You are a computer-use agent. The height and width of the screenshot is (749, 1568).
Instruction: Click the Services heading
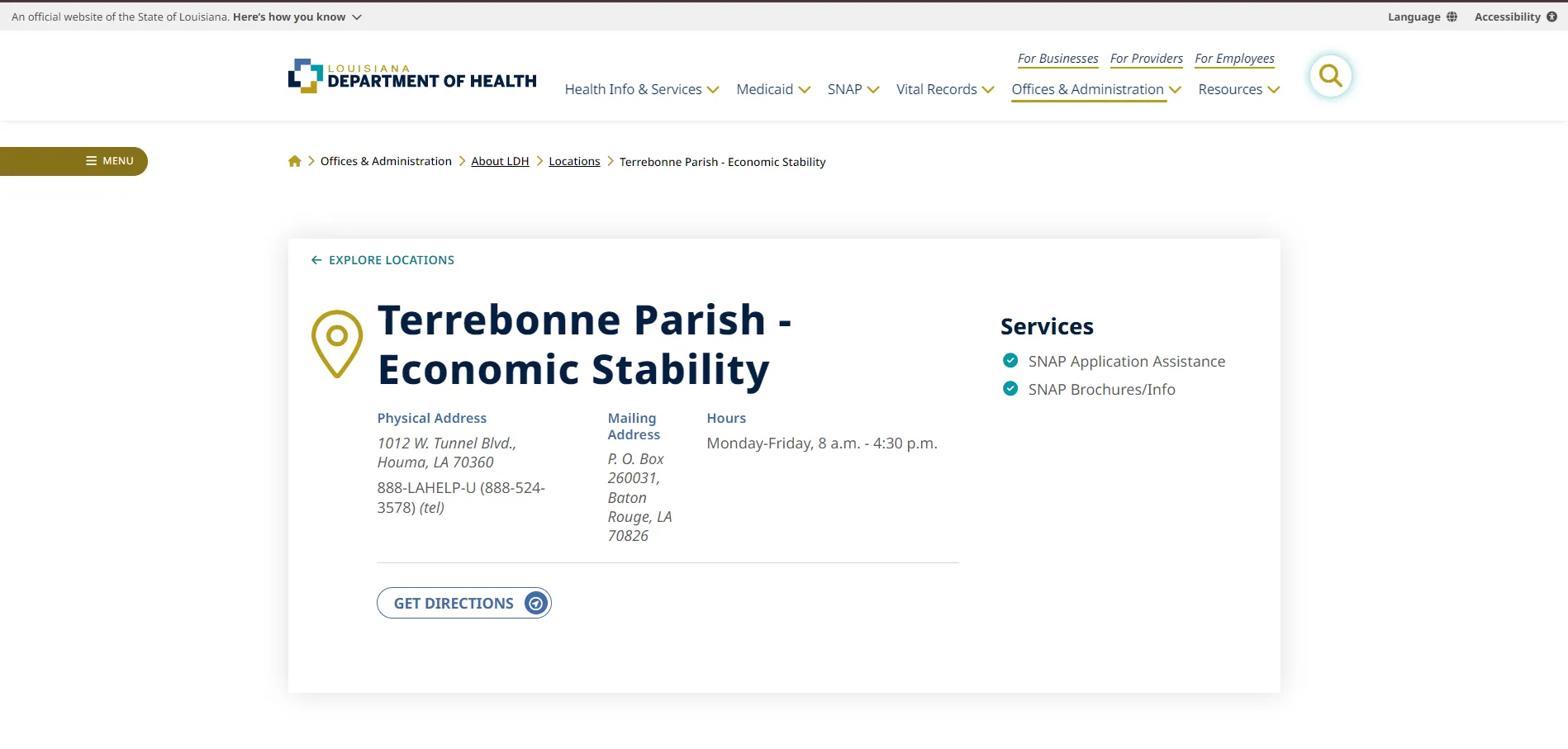pyautogui.click(x=1047, y=326)
